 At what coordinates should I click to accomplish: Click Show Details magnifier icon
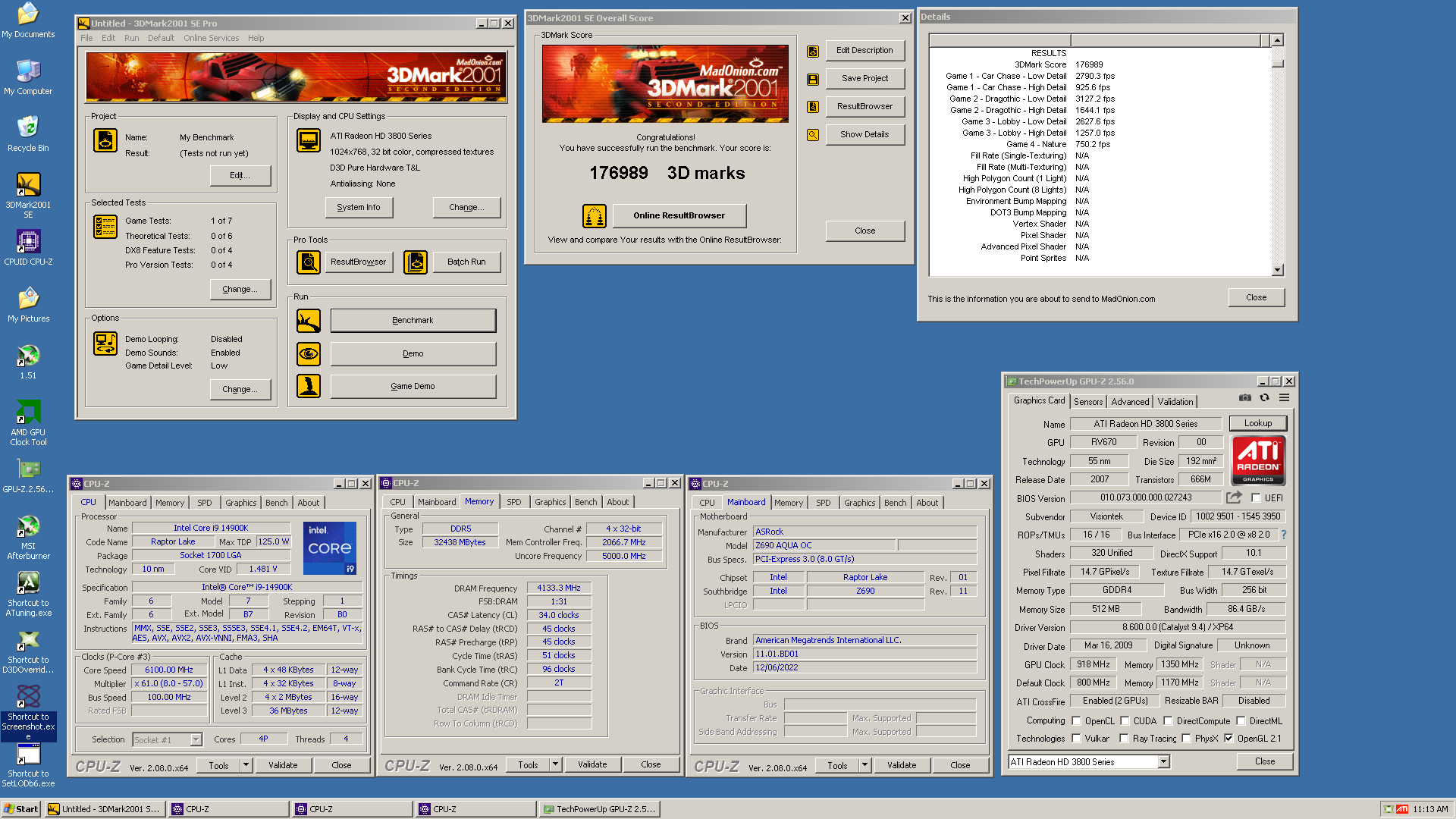(813, 135)
